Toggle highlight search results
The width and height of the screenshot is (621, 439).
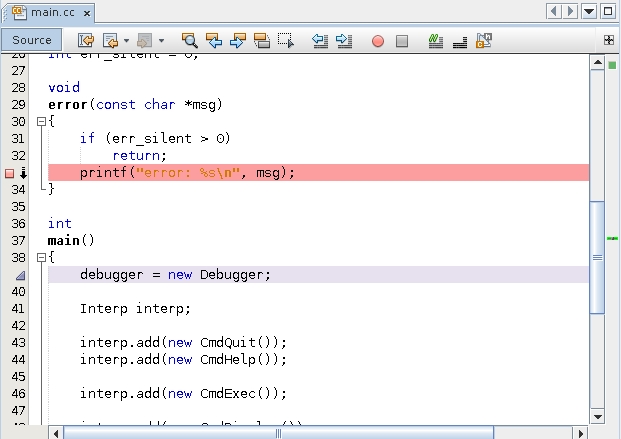pyautogui.click(x=262, y=40)
